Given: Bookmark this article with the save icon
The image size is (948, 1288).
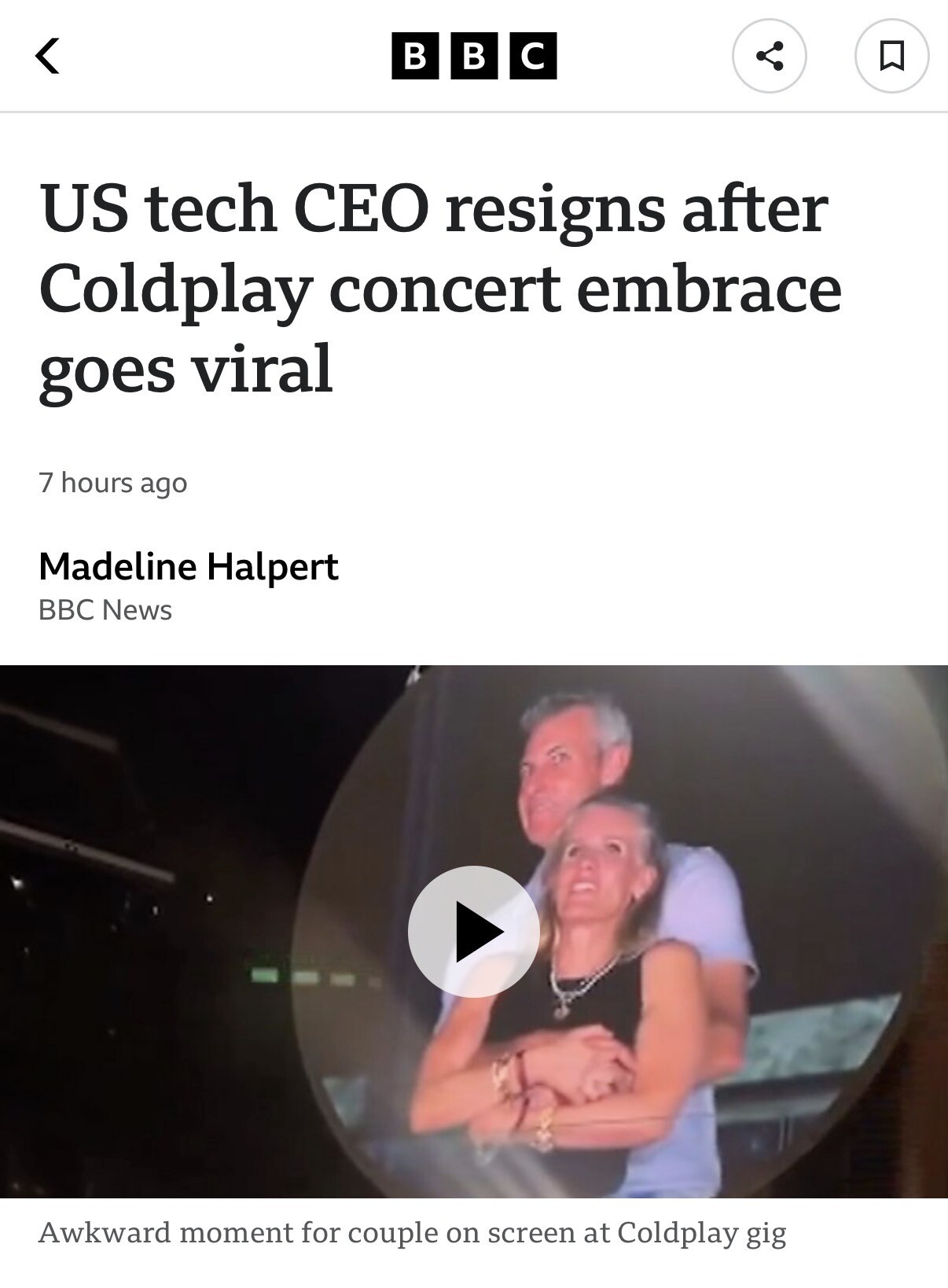Looking at the screenshot, I should [x=891, y=56].
